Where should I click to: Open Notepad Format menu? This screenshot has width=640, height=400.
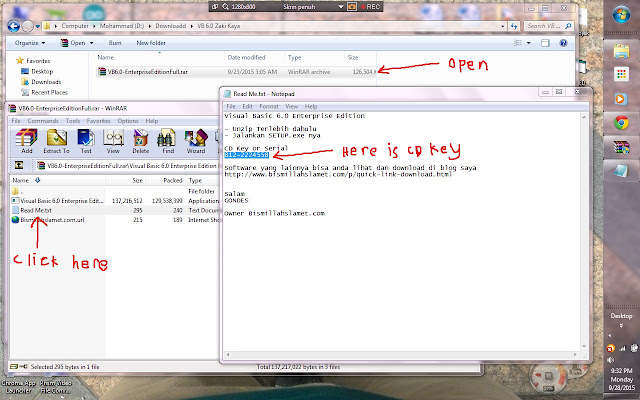[x=269, y=107]
